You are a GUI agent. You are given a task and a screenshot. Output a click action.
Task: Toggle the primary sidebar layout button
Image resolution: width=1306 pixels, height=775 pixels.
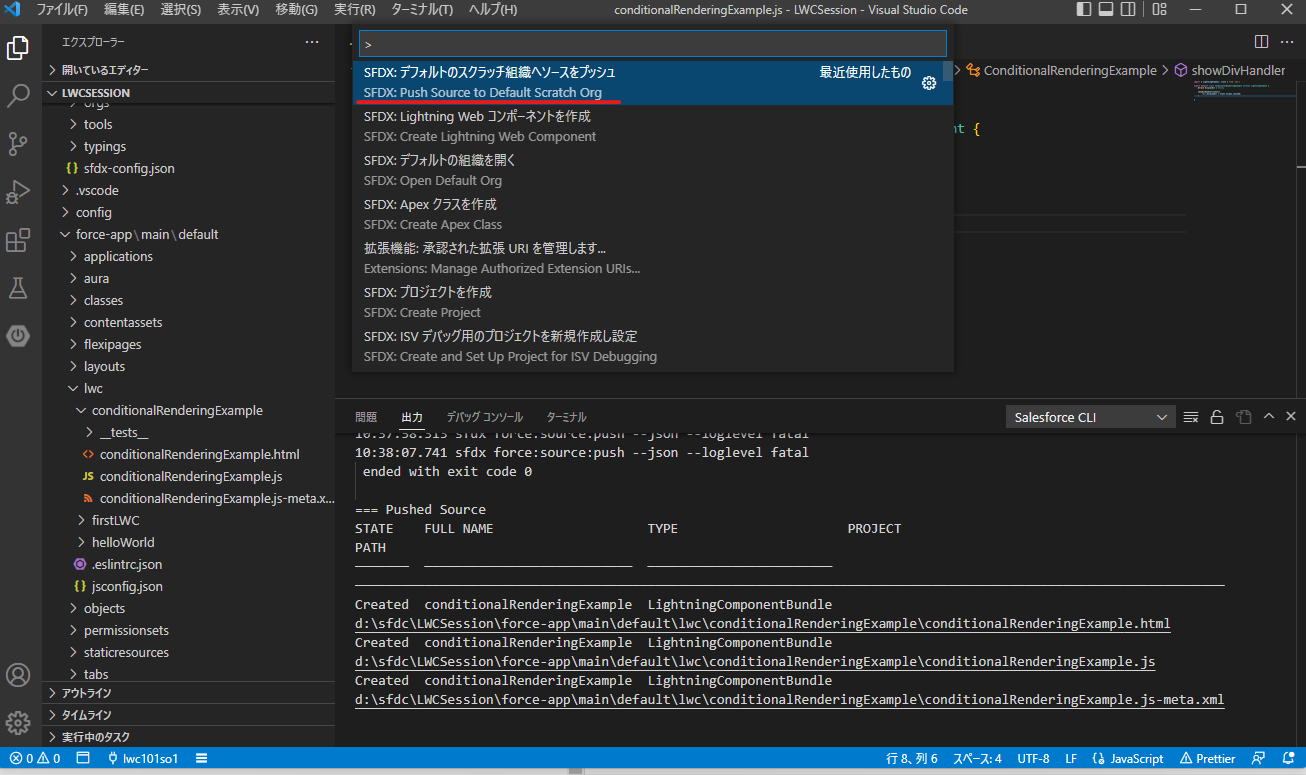tap(1085, 9)
